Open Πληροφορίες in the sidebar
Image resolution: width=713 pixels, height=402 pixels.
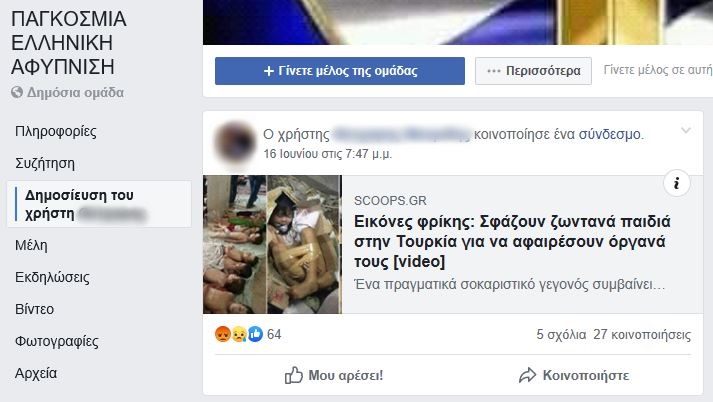coord(55,131)
